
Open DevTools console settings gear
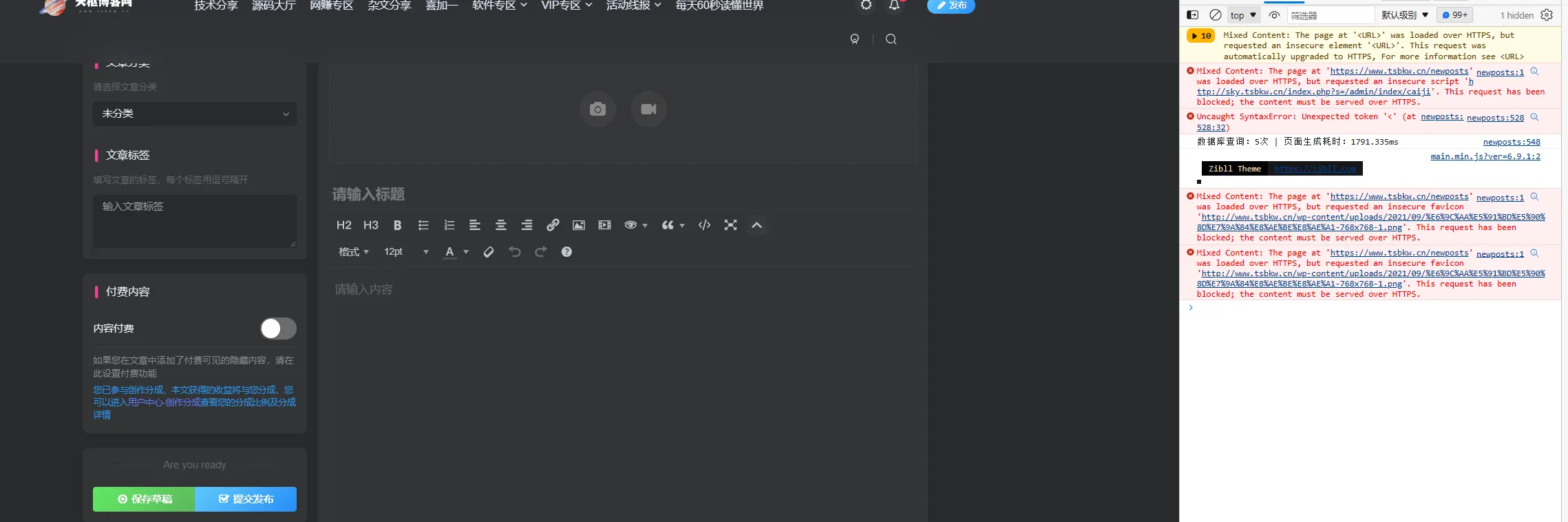1547,15
